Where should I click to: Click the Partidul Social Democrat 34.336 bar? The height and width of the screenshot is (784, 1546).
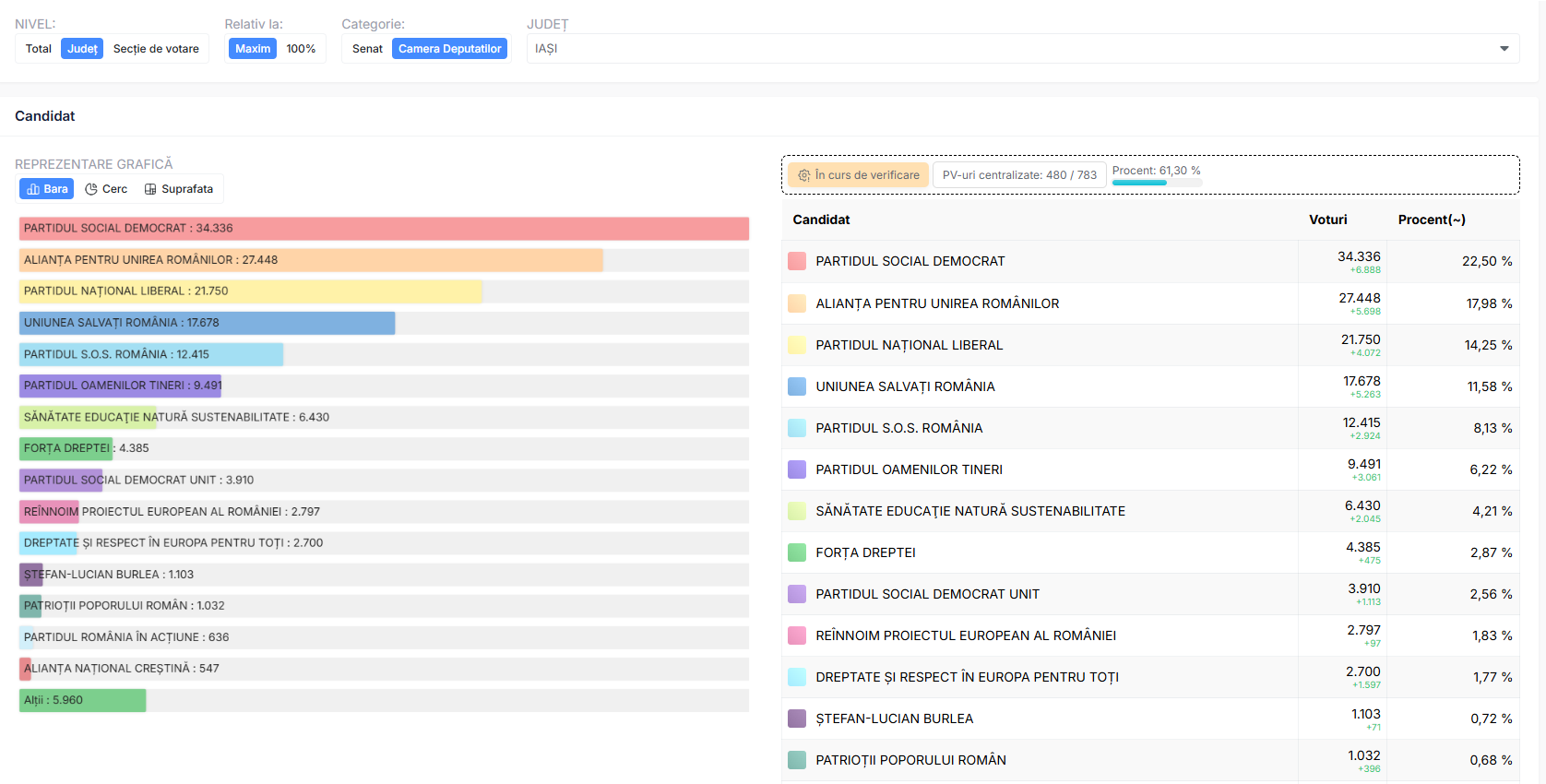[384, 229]
